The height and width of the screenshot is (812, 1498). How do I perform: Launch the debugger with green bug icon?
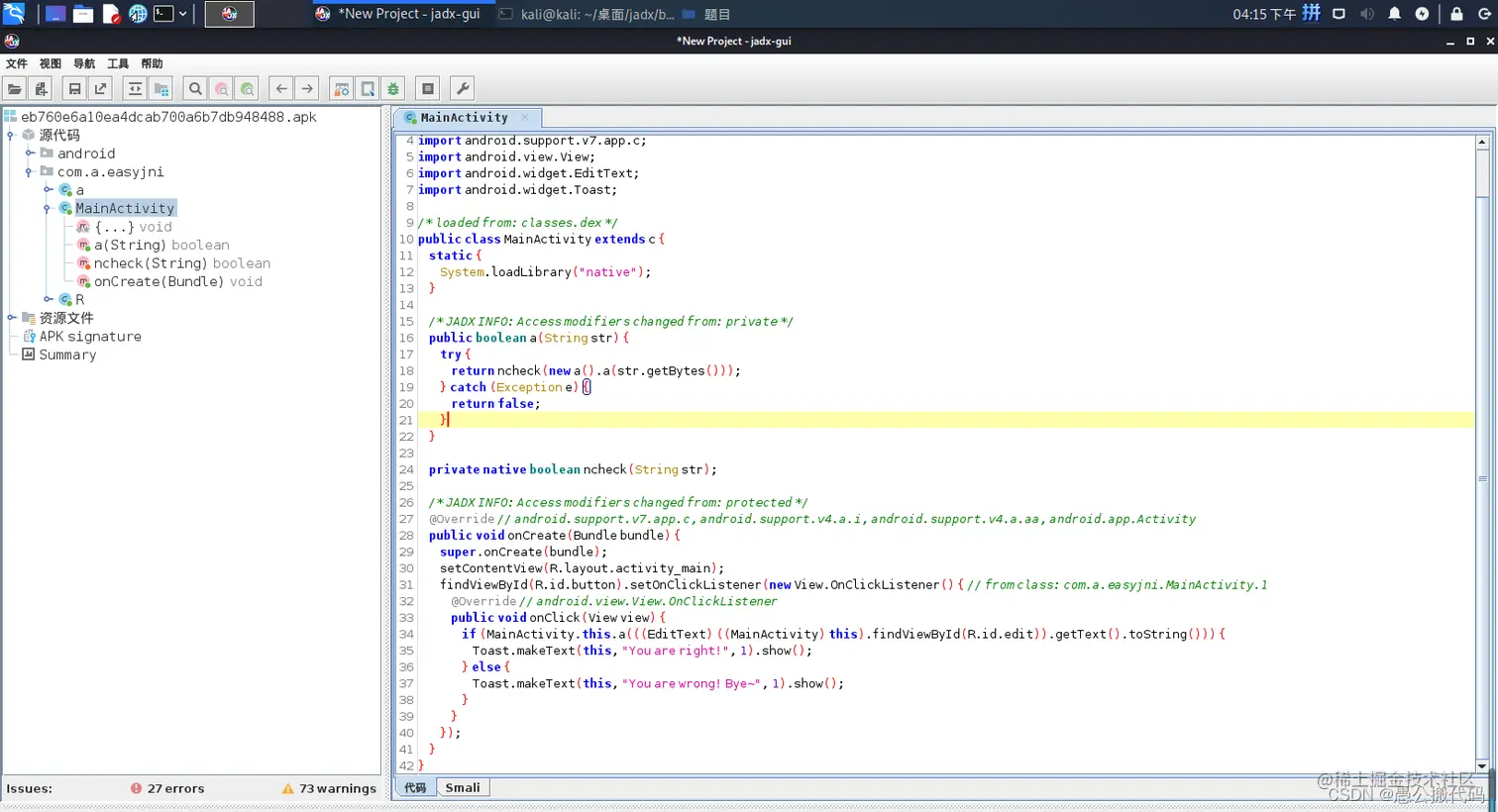click(x=393, y=89)
